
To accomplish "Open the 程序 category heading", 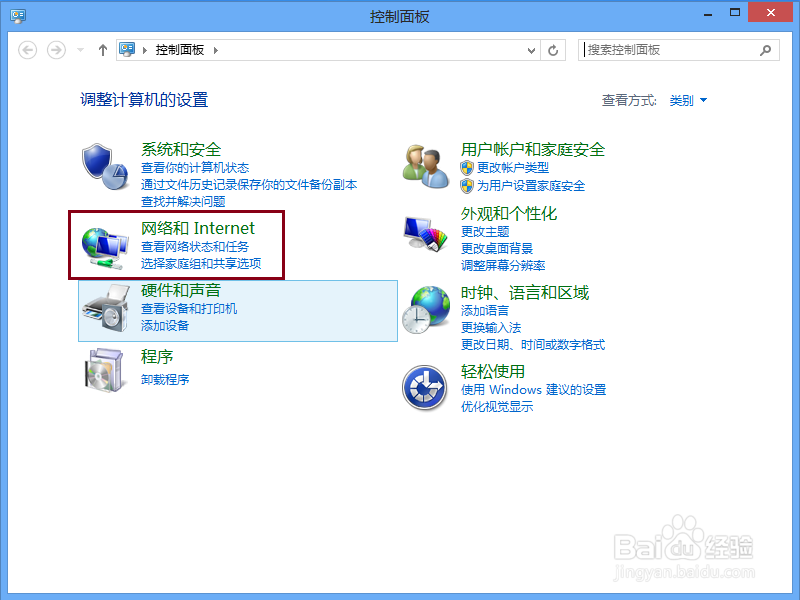I will [x=157, y=357].
